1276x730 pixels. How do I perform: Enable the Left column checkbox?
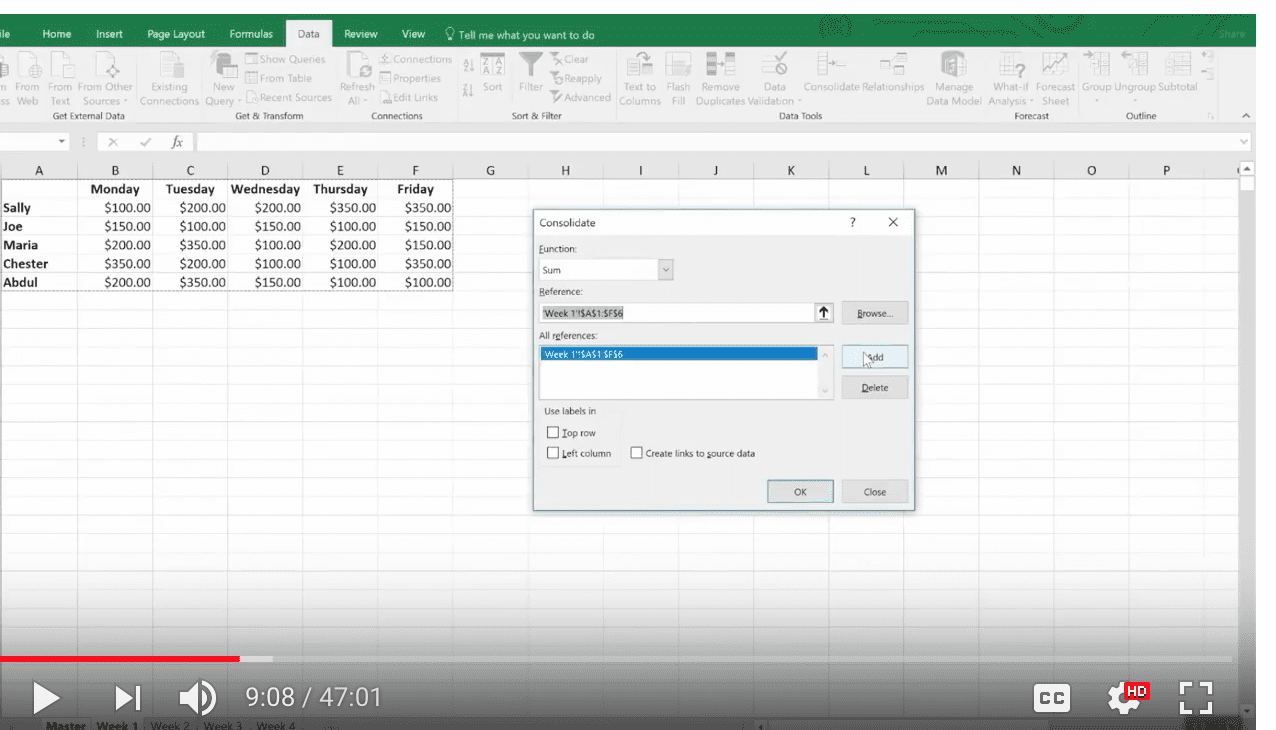point(553,453)
